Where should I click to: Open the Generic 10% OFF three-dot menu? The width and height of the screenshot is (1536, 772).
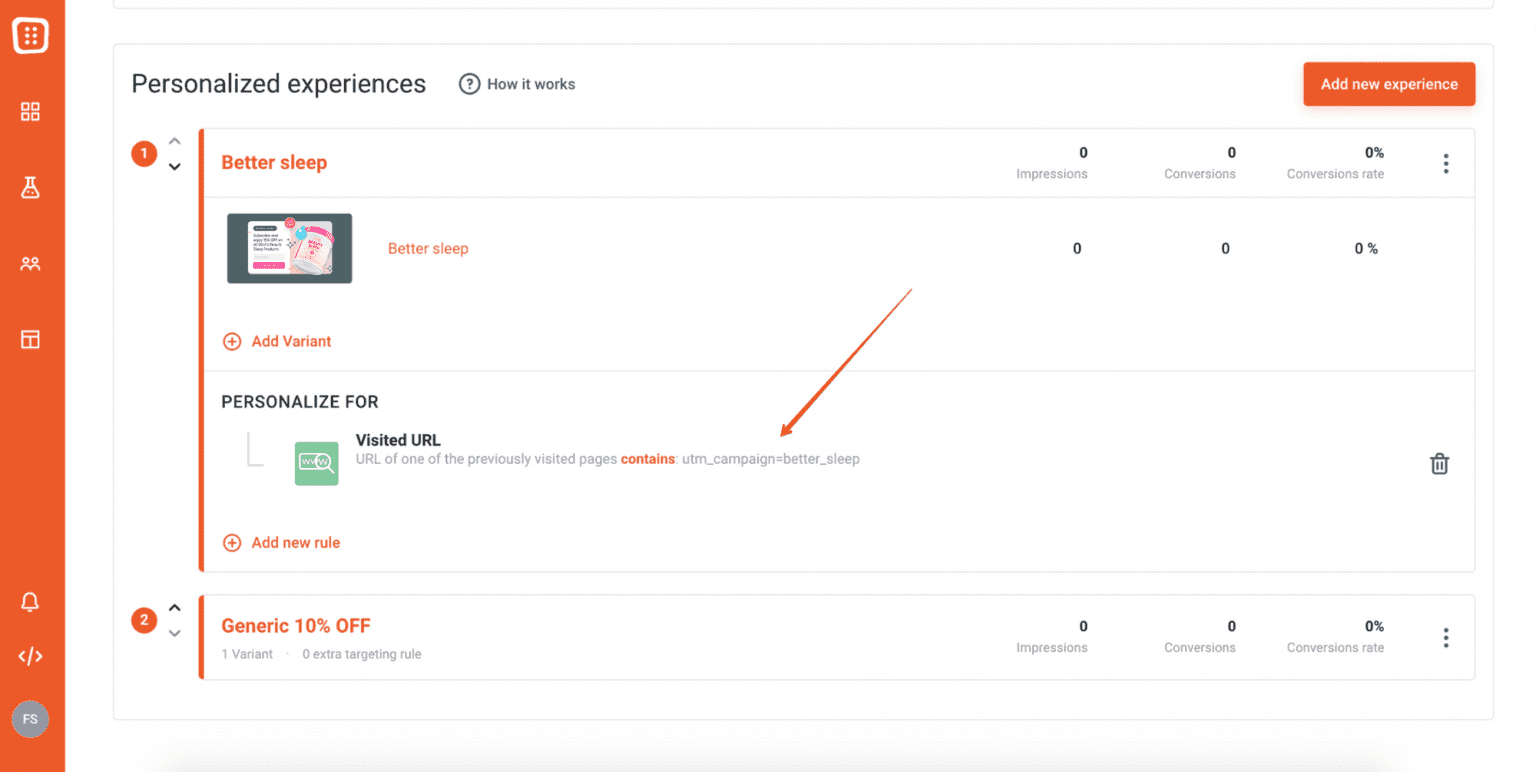click(x=1446, y=637)
